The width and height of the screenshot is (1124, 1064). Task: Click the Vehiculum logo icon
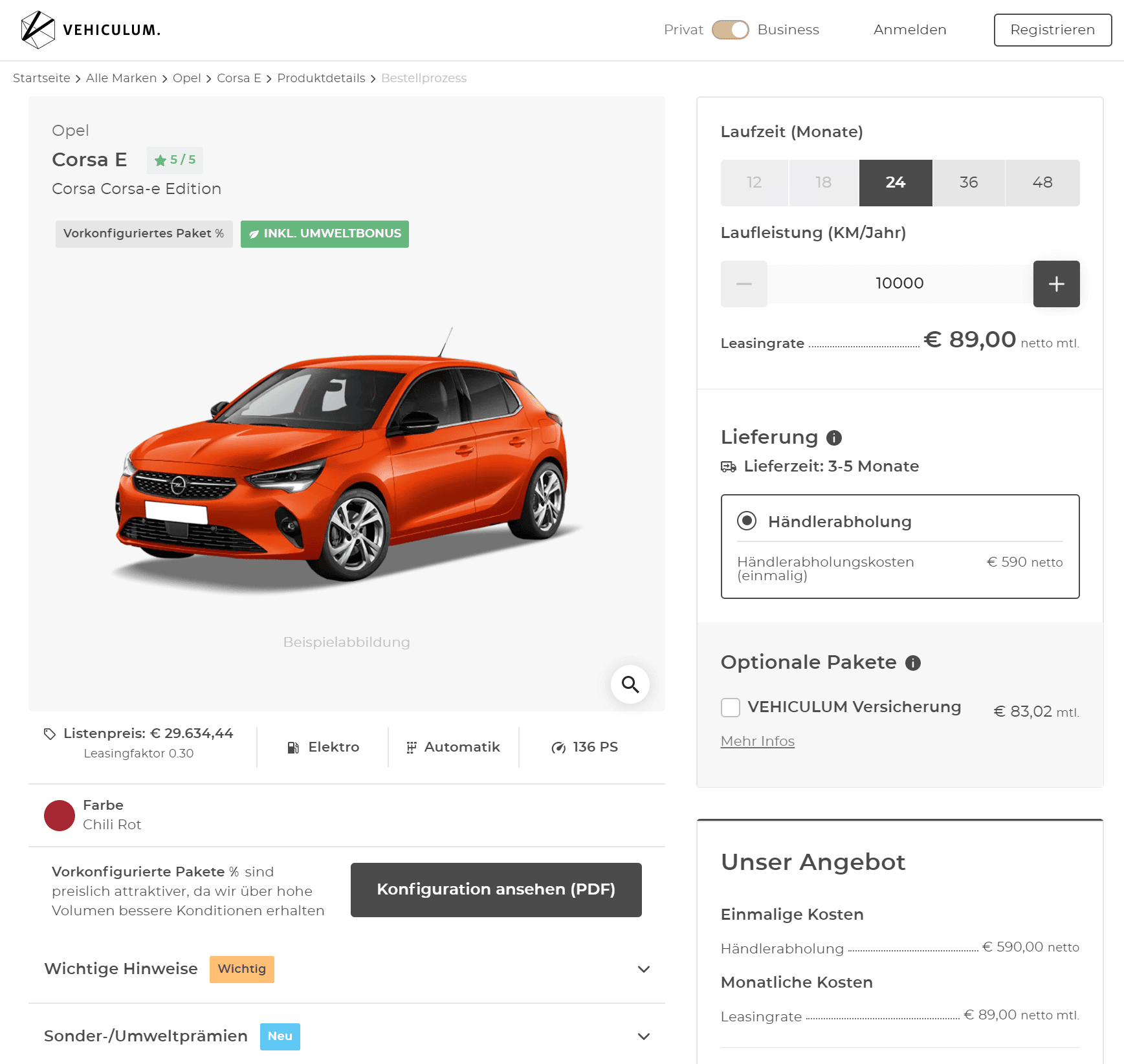38,30
